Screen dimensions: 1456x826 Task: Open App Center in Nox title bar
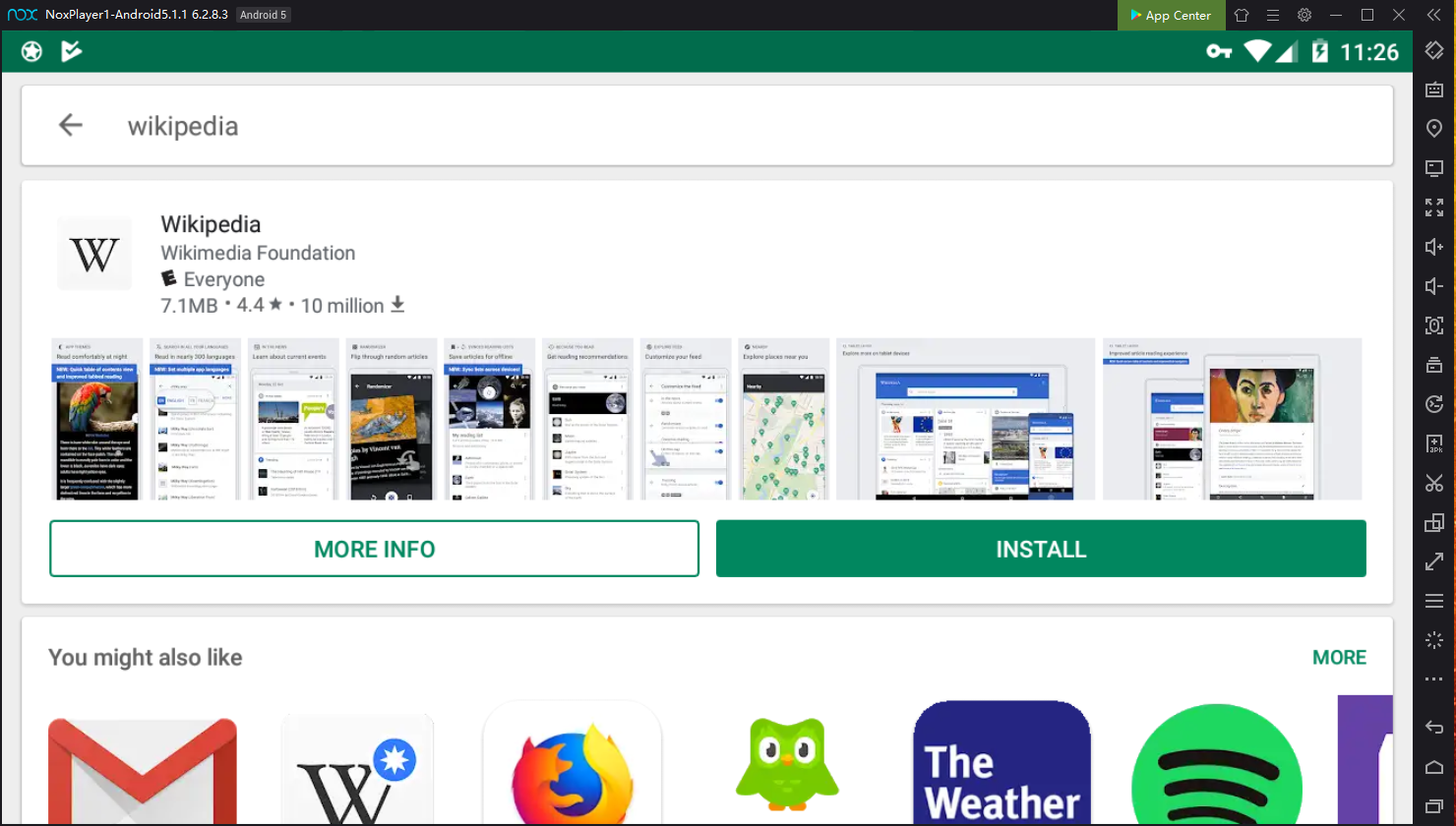[1171, 15]
